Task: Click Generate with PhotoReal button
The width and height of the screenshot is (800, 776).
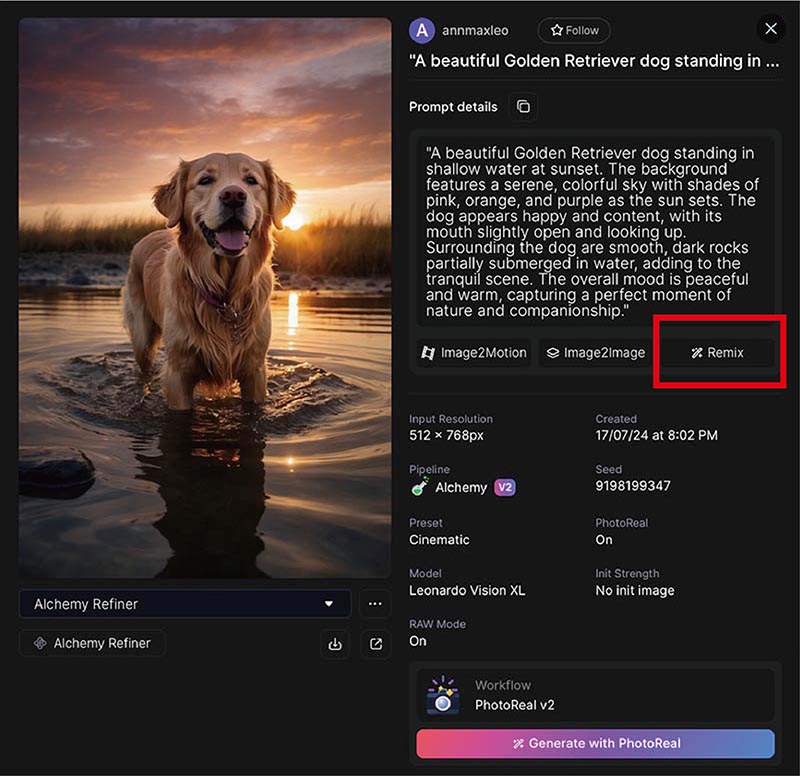Action: tap(595, 744)
